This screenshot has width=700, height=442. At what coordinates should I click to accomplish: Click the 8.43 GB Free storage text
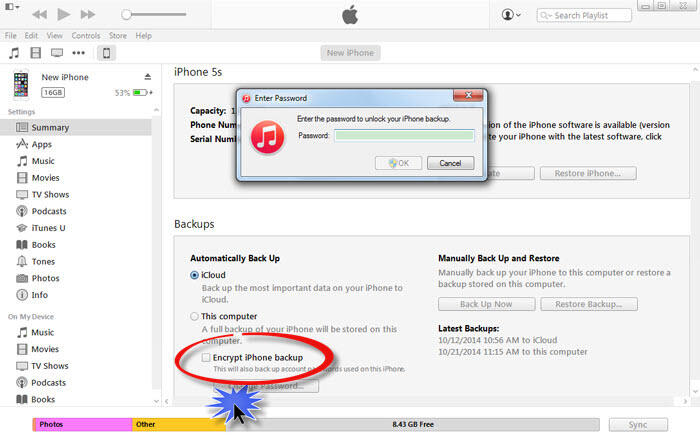(413, 425)
